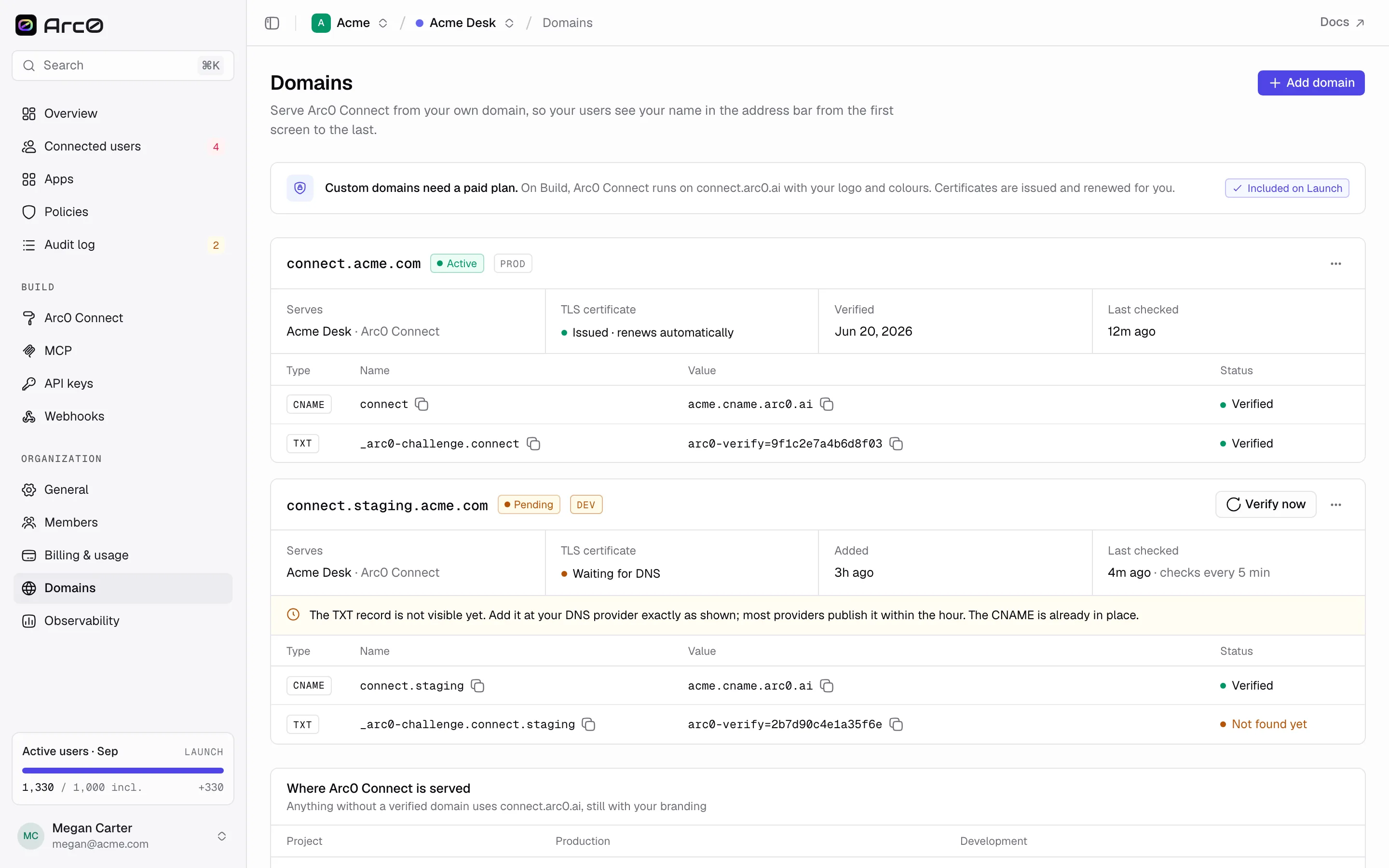The height and width of the screenshot is (868, 1389).
Task: Click the Policies shield icon
Action: click(x=29, y=212)
